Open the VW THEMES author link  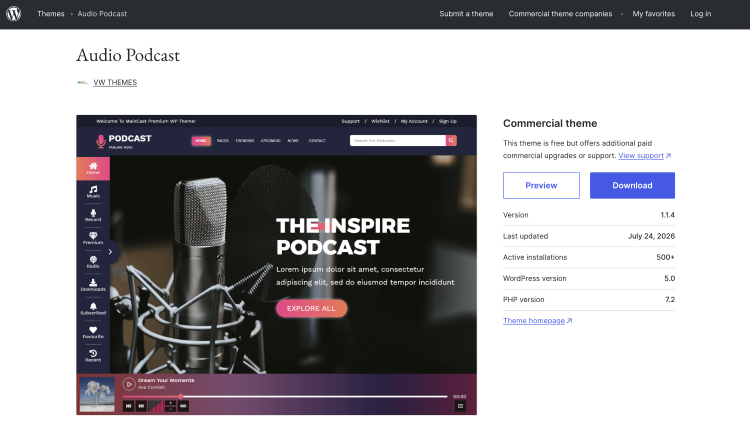tap(115, 82)
